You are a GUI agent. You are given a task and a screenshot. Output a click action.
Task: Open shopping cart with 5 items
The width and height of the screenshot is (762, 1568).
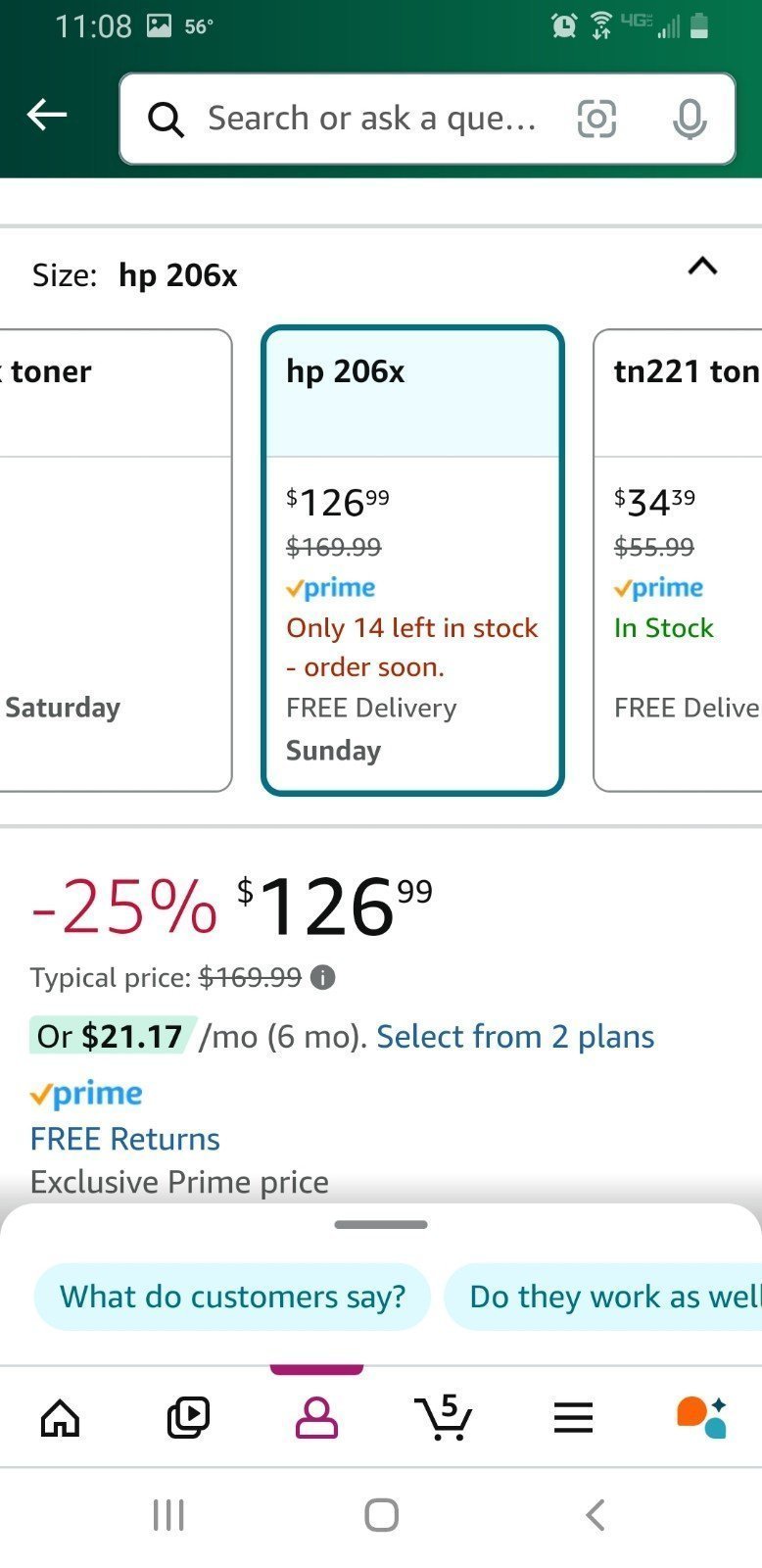click(x=445, y=1417)
